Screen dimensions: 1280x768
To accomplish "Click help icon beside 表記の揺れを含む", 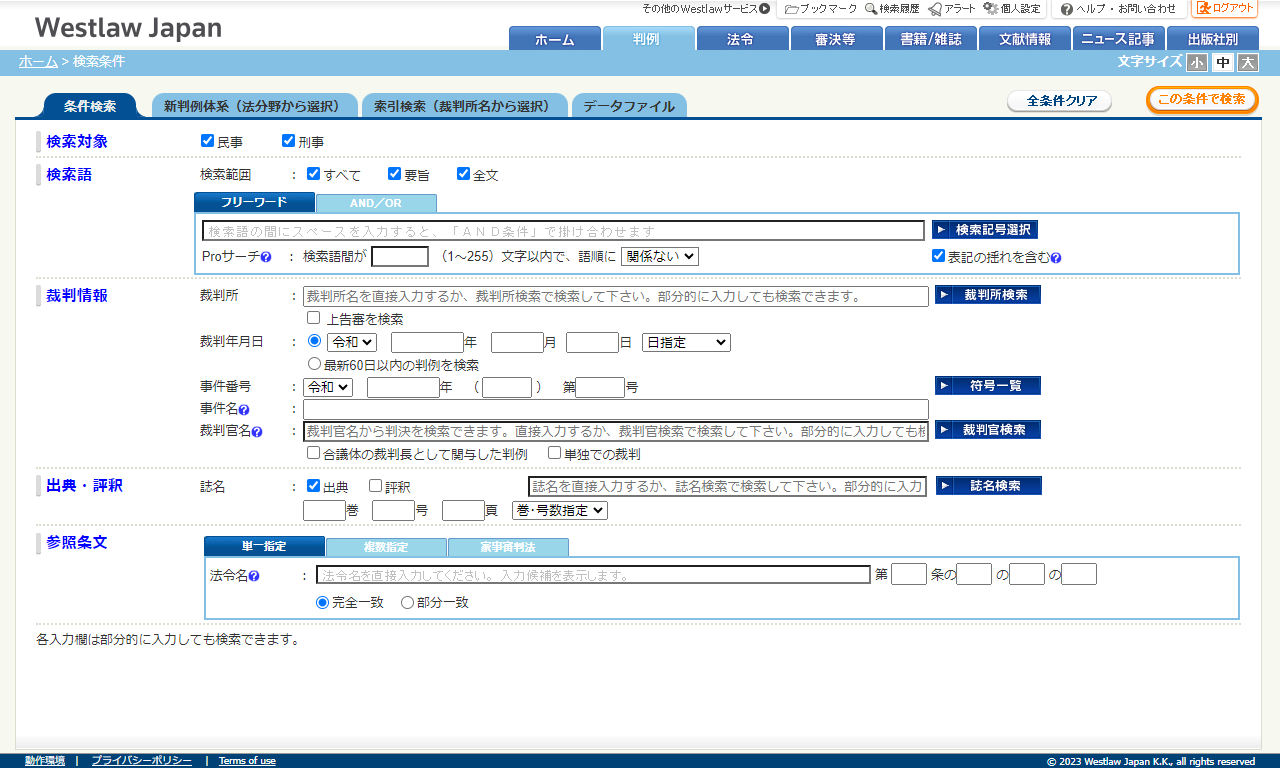I will pos(1055,257).
